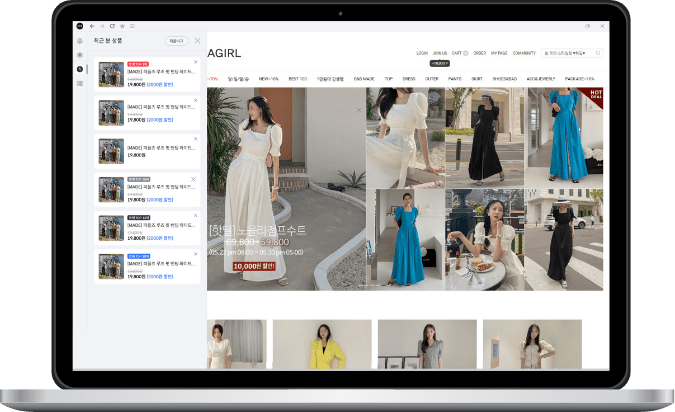Open the D&S MADE category

(364, 79)
